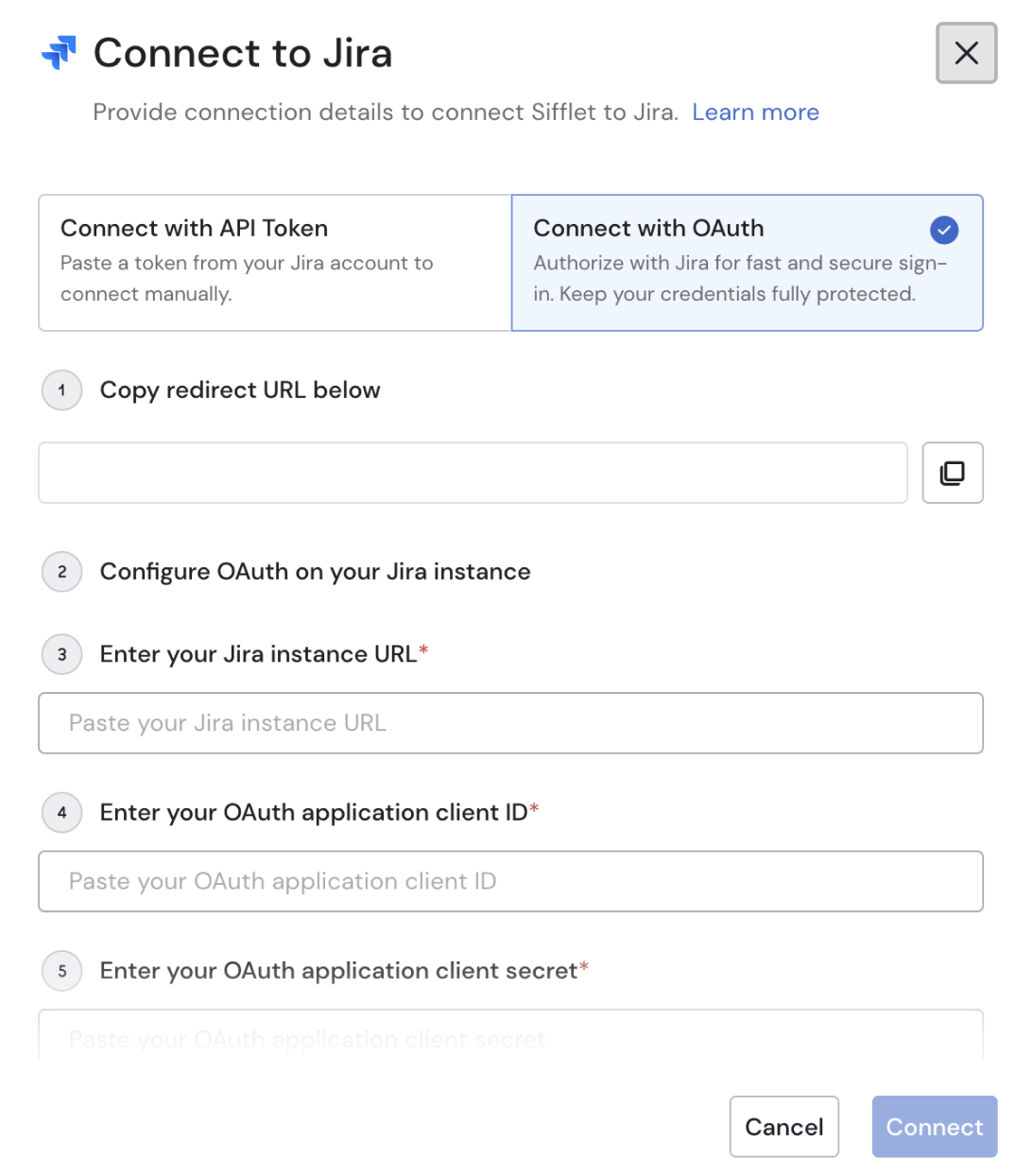Click the OAuth client secret input
Screen dimensions: 1015x1176
tap(510, 1038)
